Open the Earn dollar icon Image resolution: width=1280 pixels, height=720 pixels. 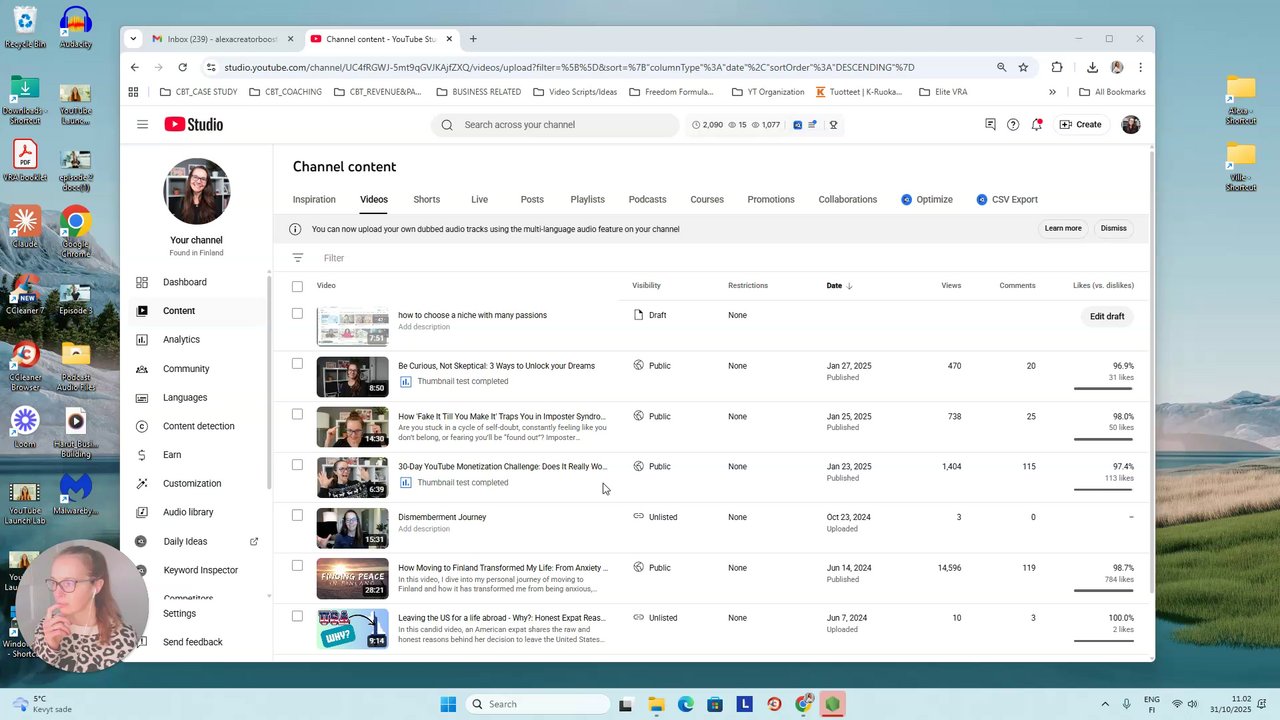[x=142, y=455]
